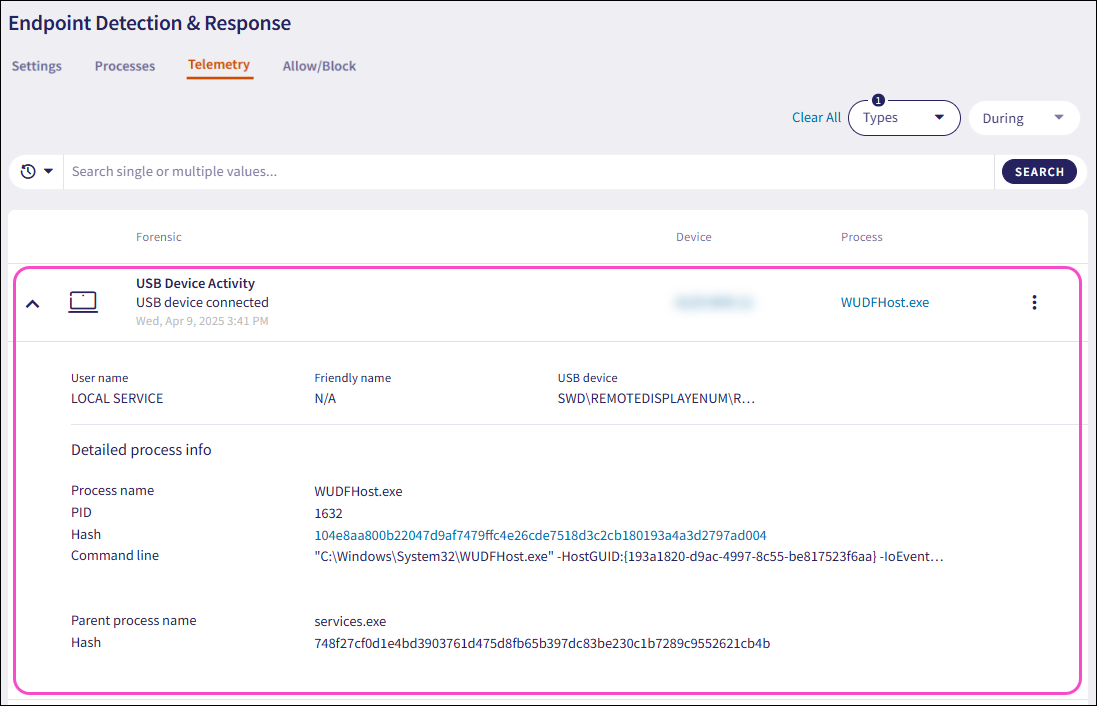
Task: Click the laptop device icon in the row
Action: click(x=83, y=302)
